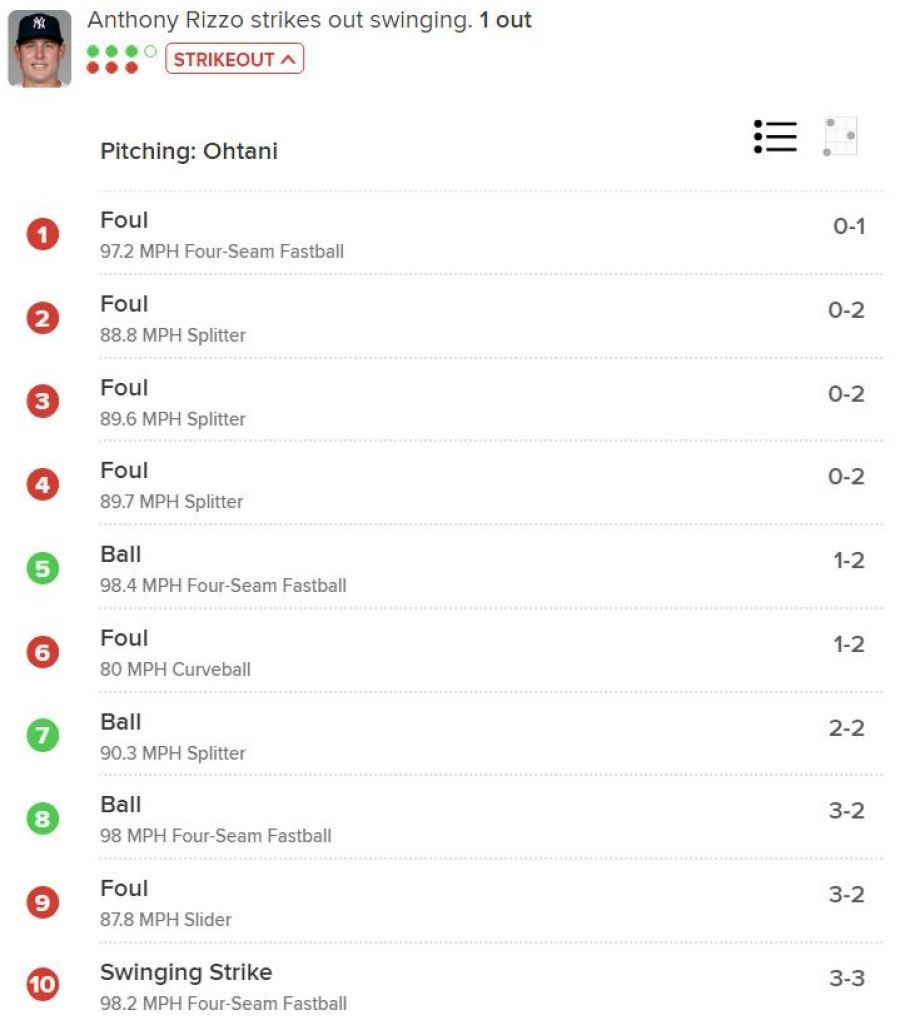Select pitch number 3 red circle
This screenshot has width=900, height=1020.
tap(43, 401)
